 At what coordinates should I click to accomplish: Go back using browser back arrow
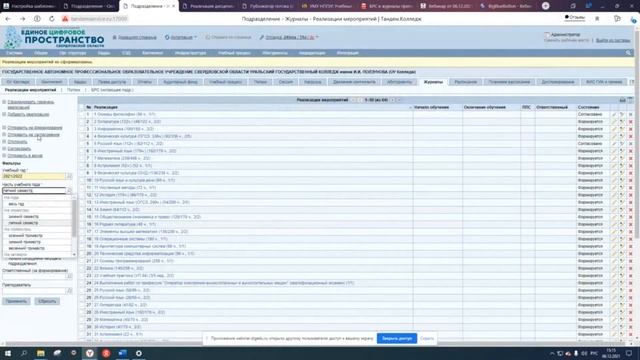(x=8, y=19)
